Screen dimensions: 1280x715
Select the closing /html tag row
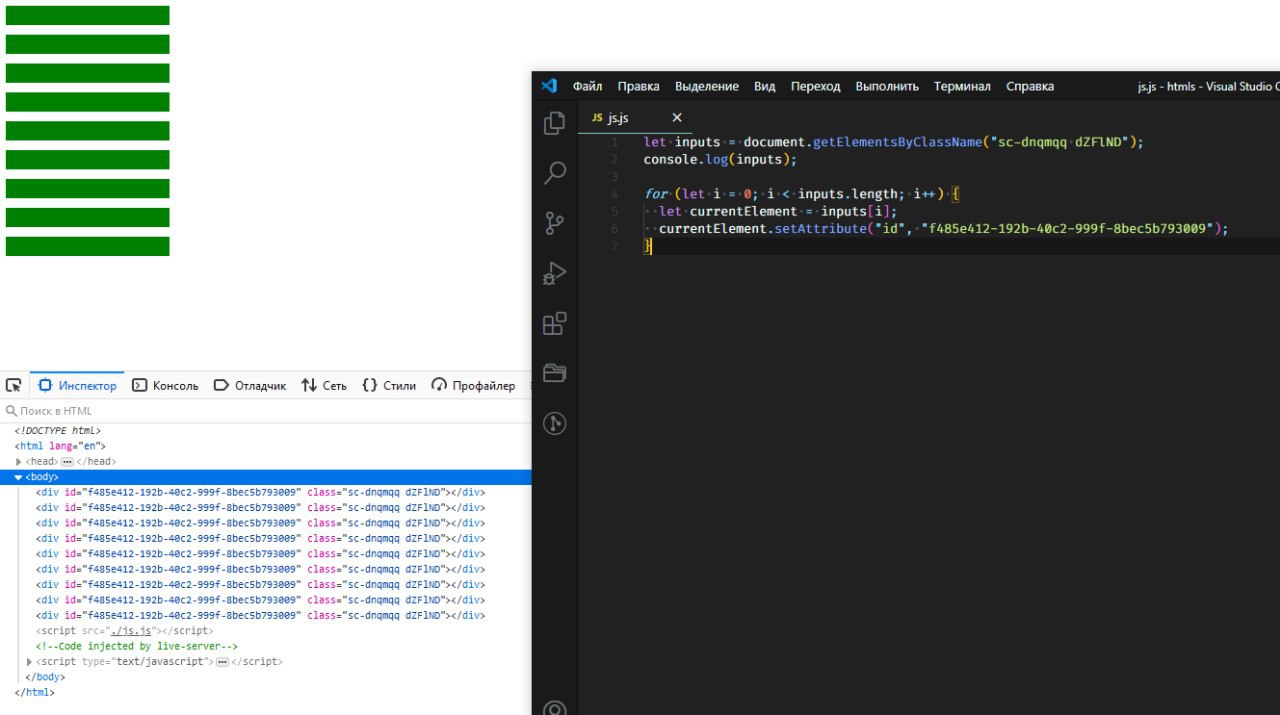point(34,692)
